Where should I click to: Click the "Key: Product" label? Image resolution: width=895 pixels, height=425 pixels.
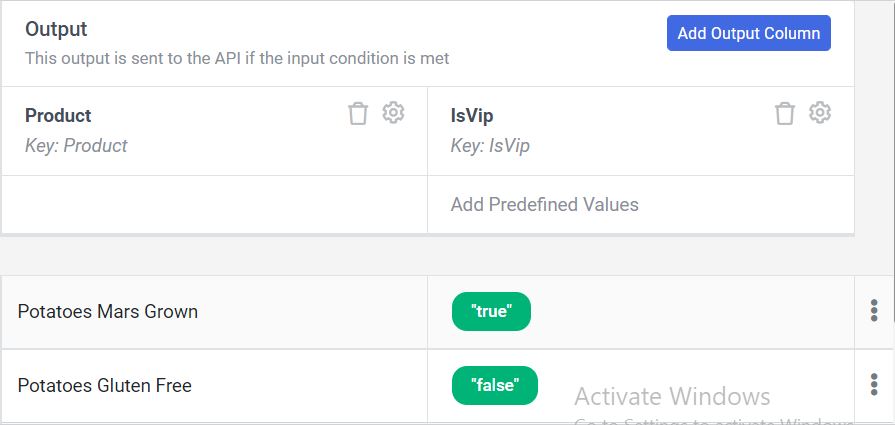(76, 146)
